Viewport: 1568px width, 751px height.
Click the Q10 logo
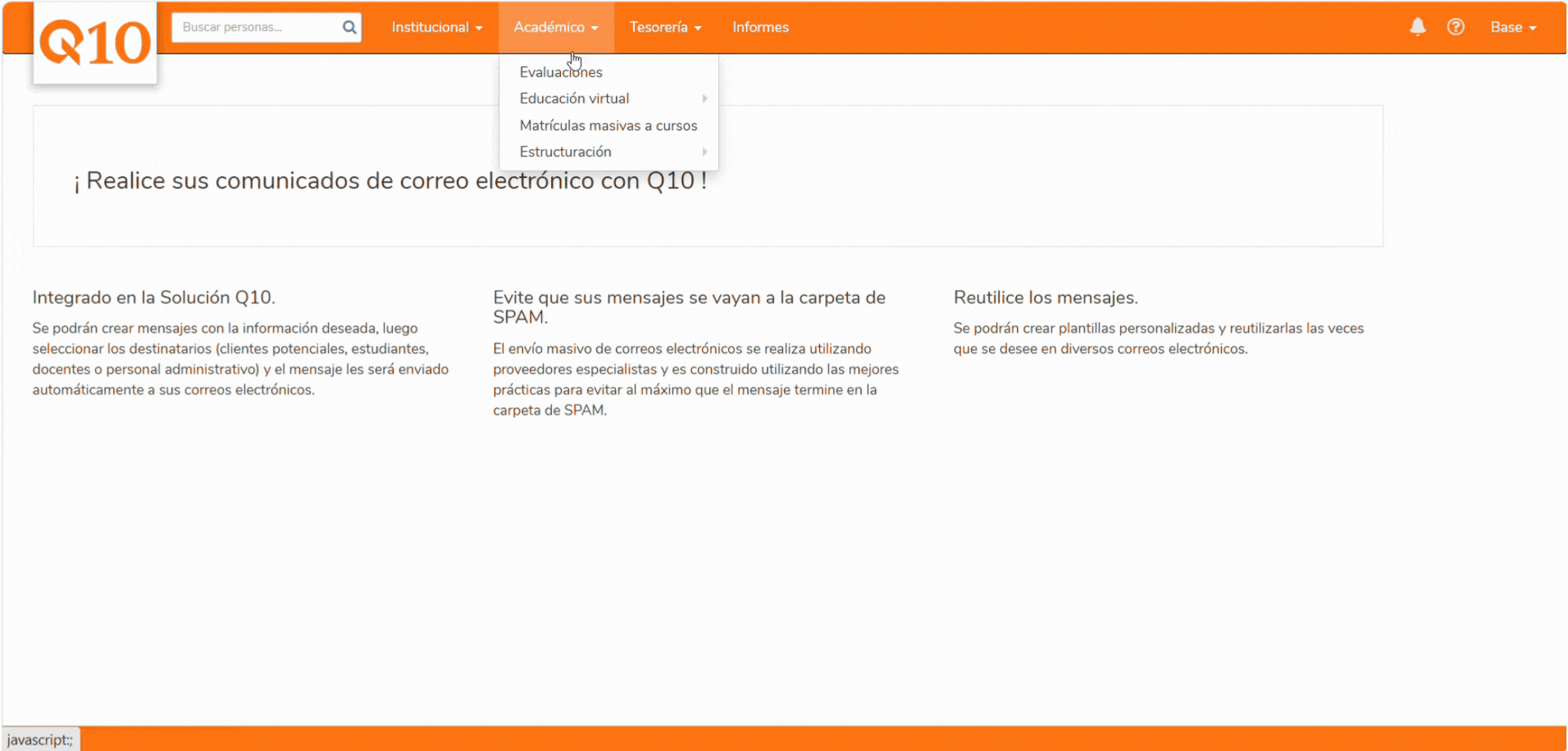point(95,43)
